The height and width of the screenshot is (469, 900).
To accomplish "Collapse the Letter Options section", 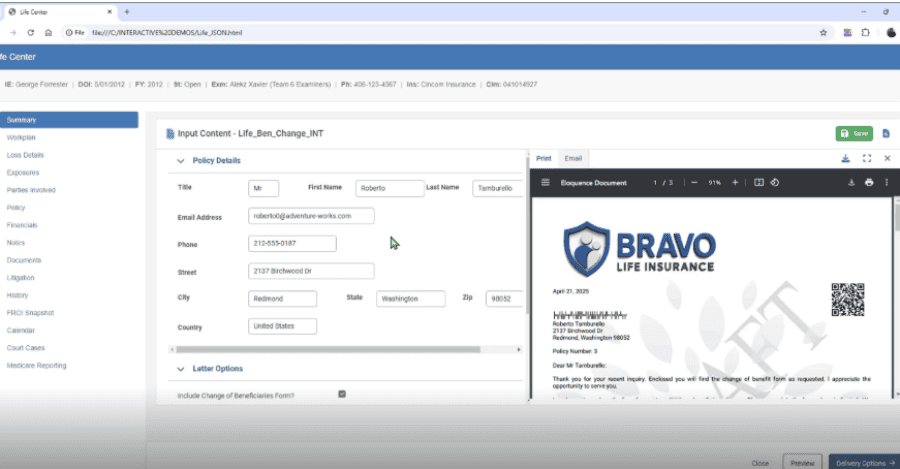I will (181, 369).
